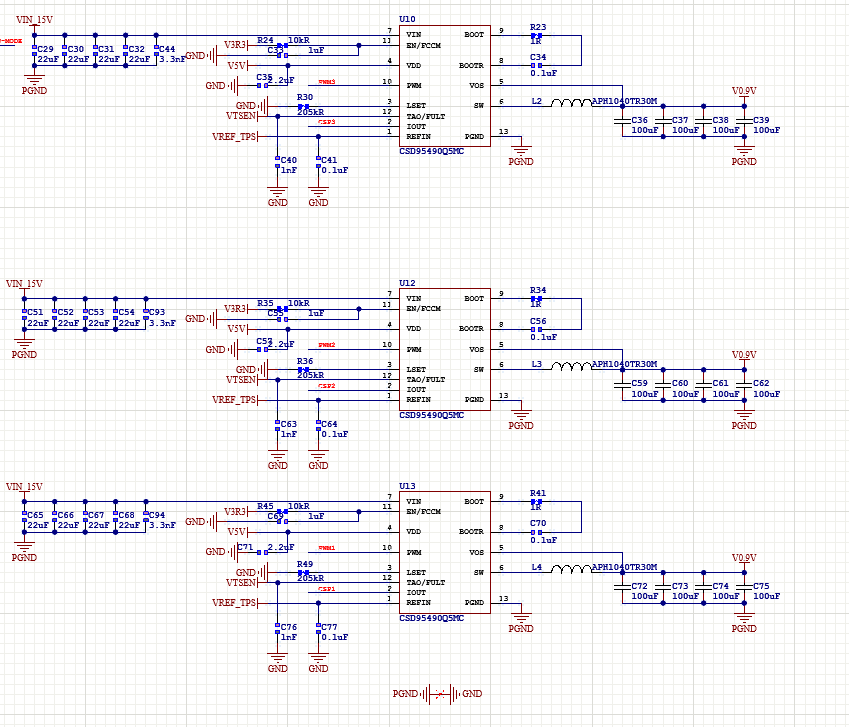849x727 pixels.
Task: Click the R49 designator label
Action: coord(305,565)
